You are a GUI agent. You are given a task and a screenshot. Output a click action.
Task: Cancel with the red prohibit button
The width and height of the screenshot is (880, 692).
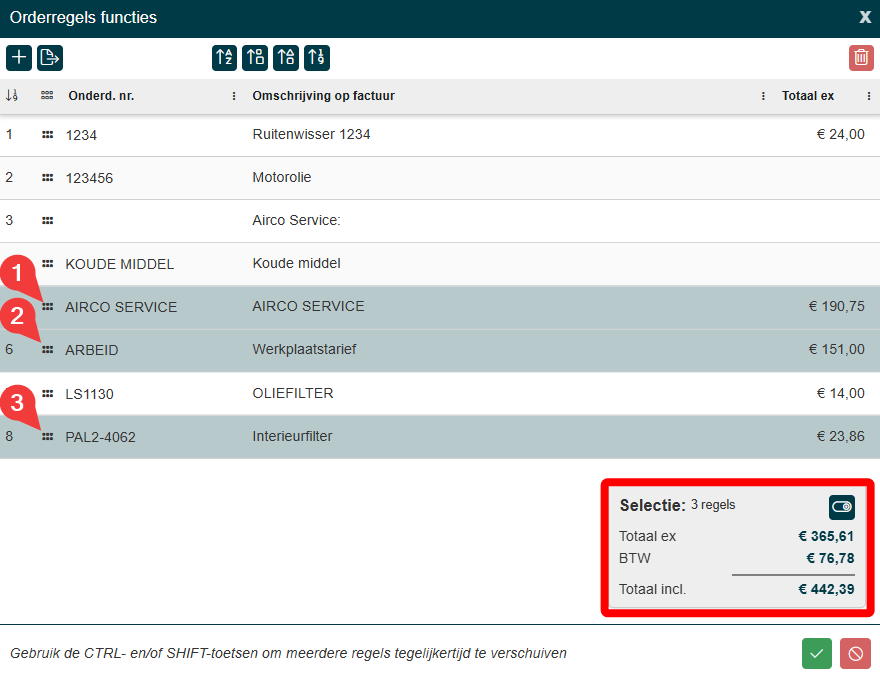[855, 654]
